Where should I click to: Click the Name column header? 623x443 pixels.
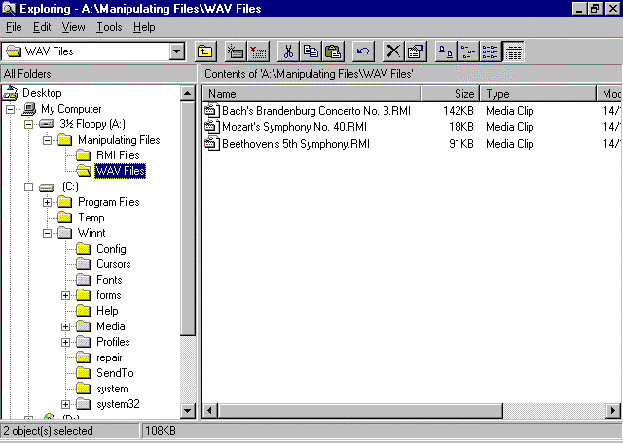coord(310,94)
